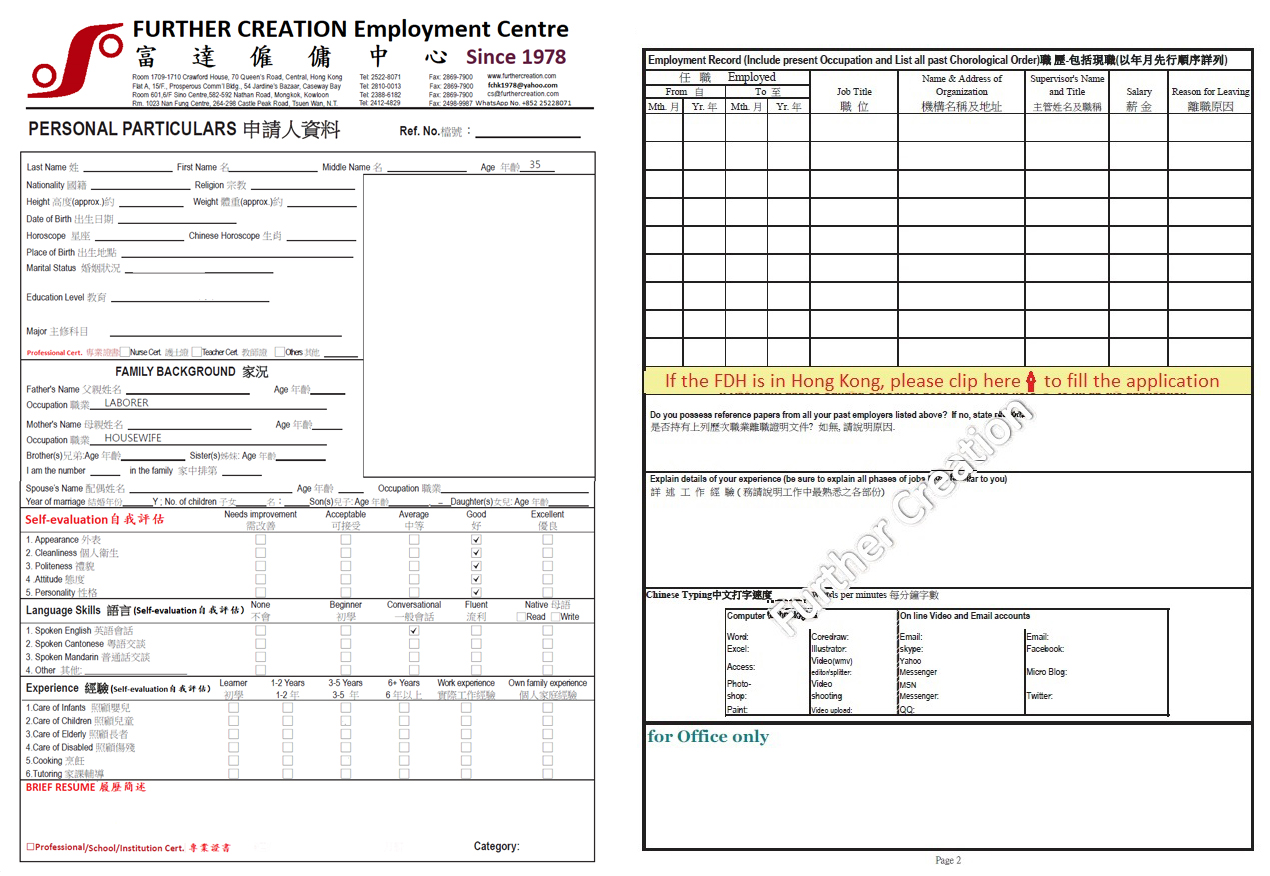The height and width of the screenshot is (876, 1270).
Task: Click the Nationality field
Action: coord(140,184)
